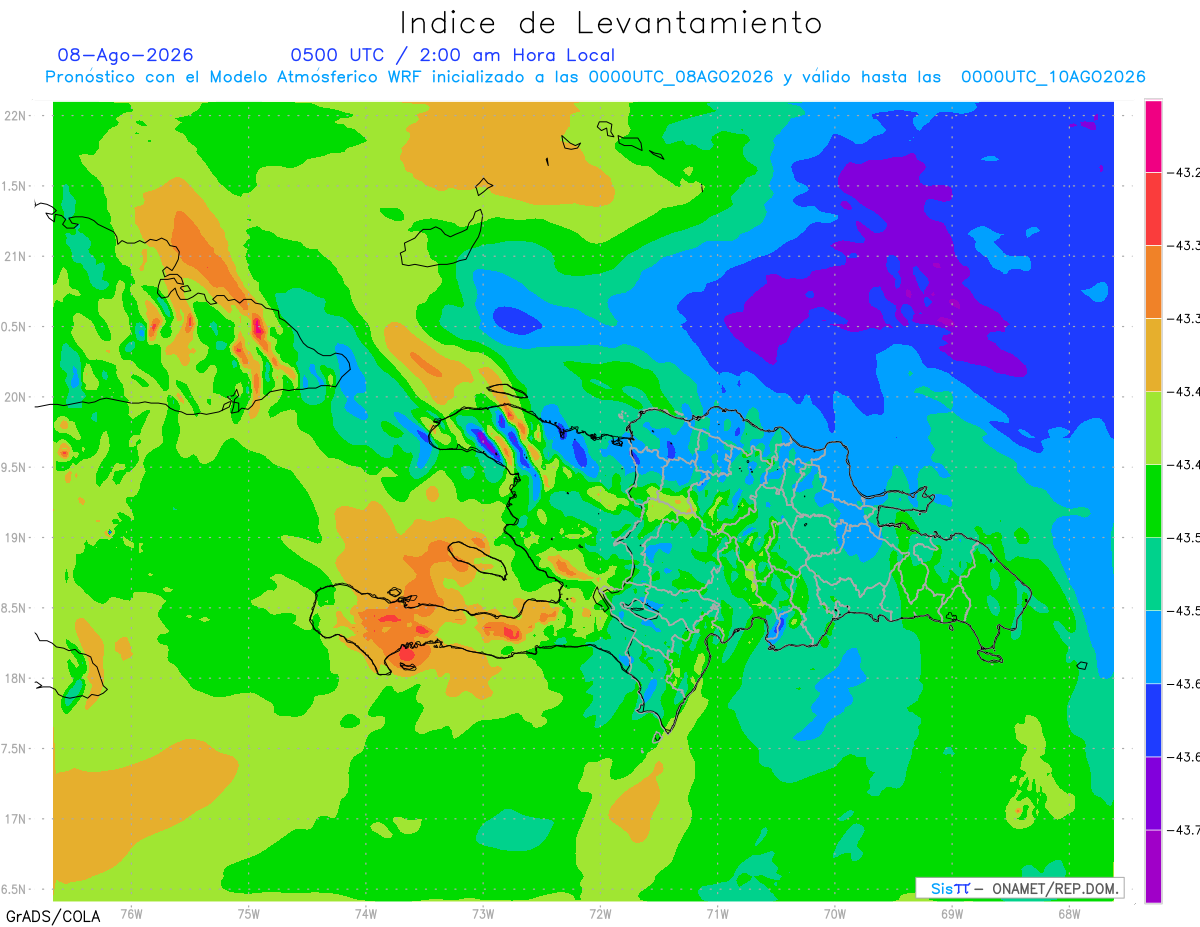
Task: Pick the red swatch in the color bar
Action: click(x=1153, y=208)
